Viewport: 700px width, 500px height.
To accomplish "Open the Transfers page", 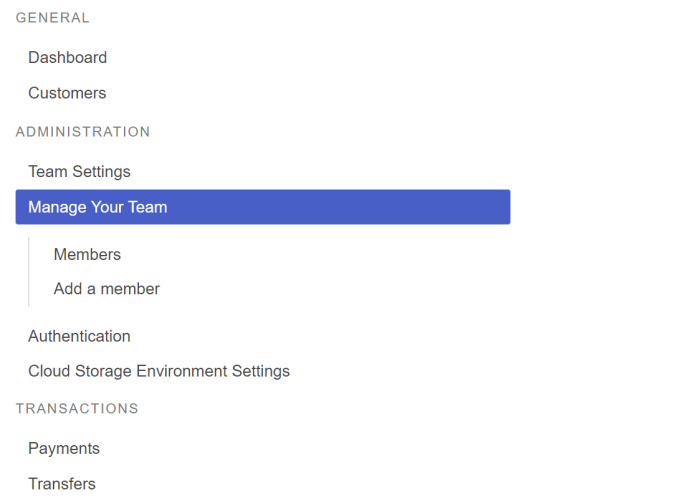I will pos(62,484).
